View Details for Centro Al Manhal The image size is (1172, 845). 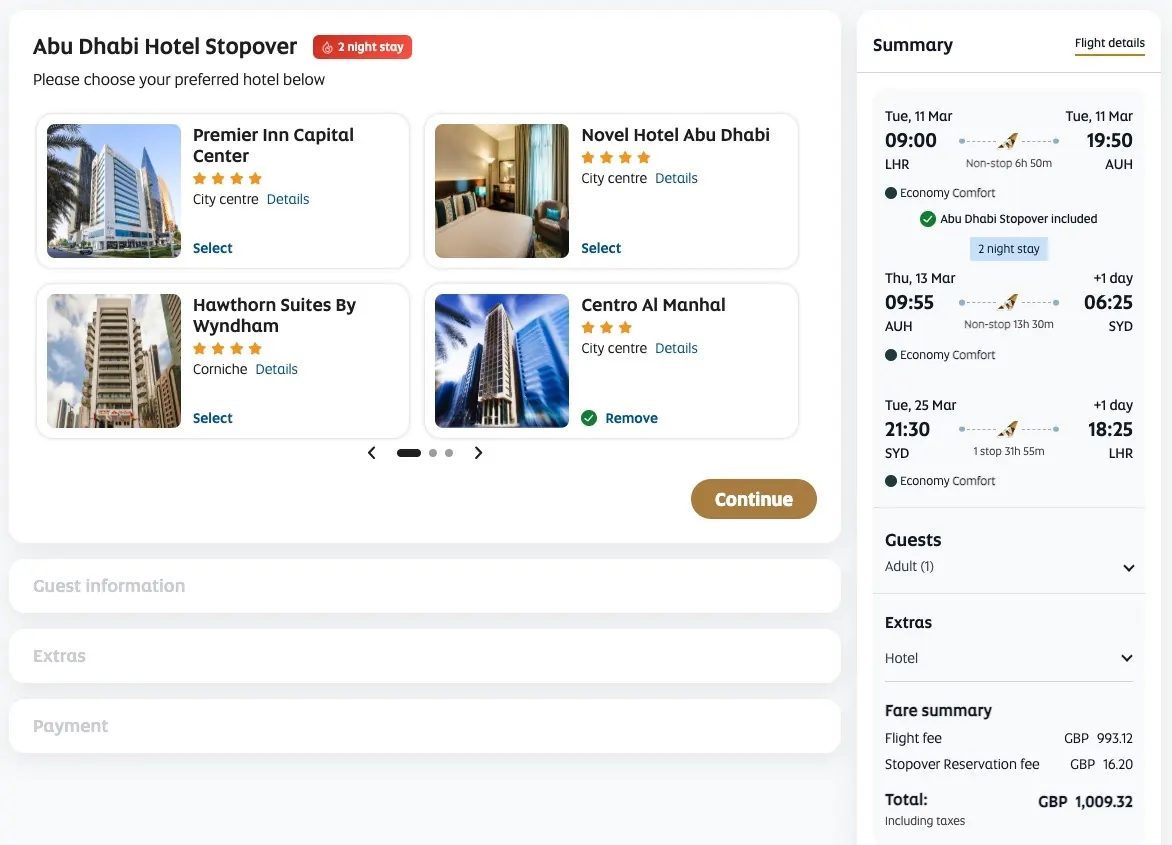tap(676, 348)
